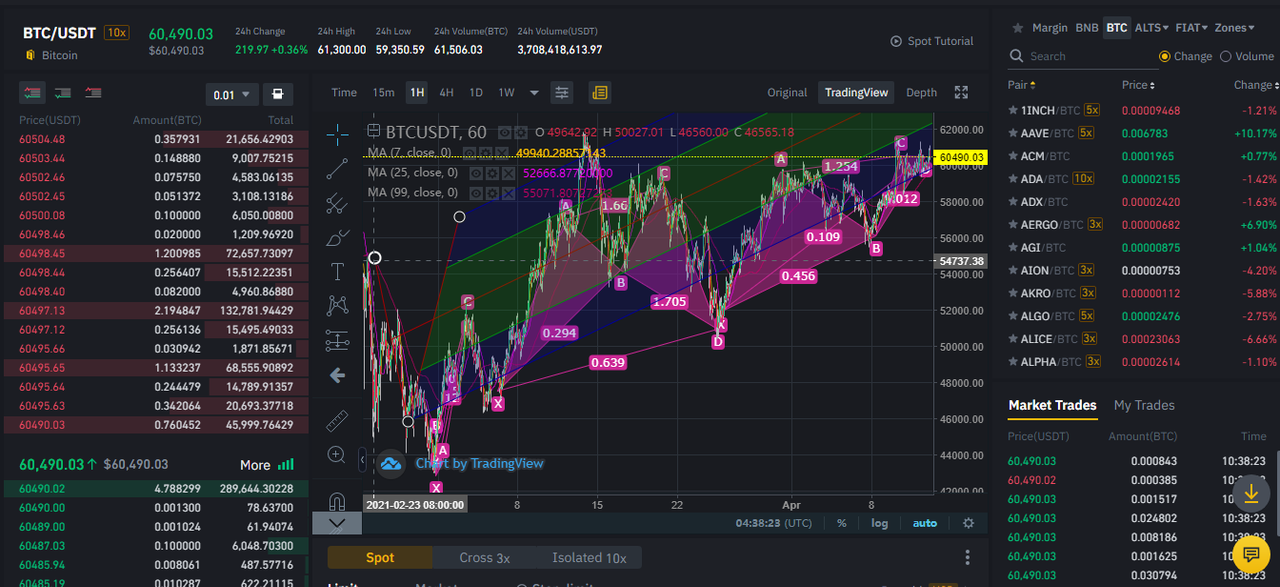Switch to the 4H interval
Viewport: 1280px width, 587px height.
pyautogui.click(x=446, y=93)
